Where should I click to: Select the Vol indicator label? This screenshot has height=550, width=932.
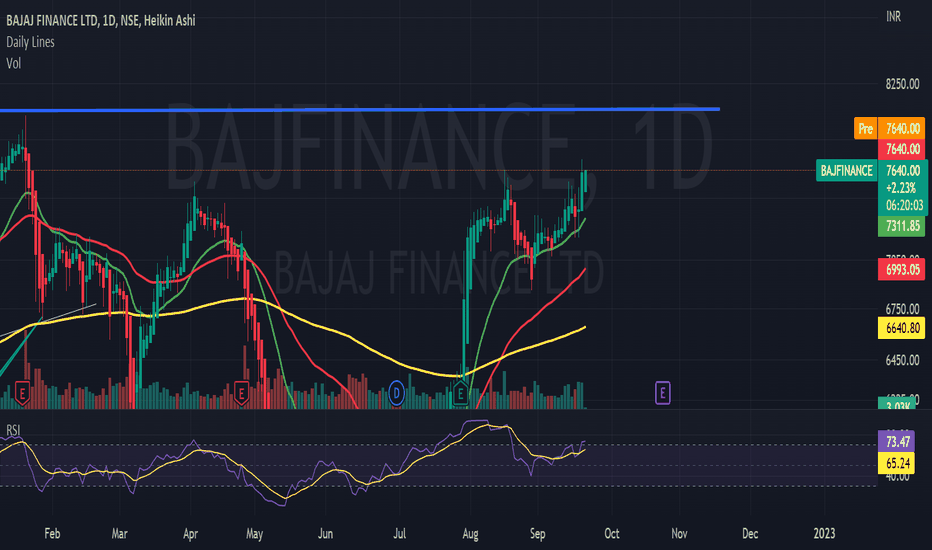(x=14, y=63)
